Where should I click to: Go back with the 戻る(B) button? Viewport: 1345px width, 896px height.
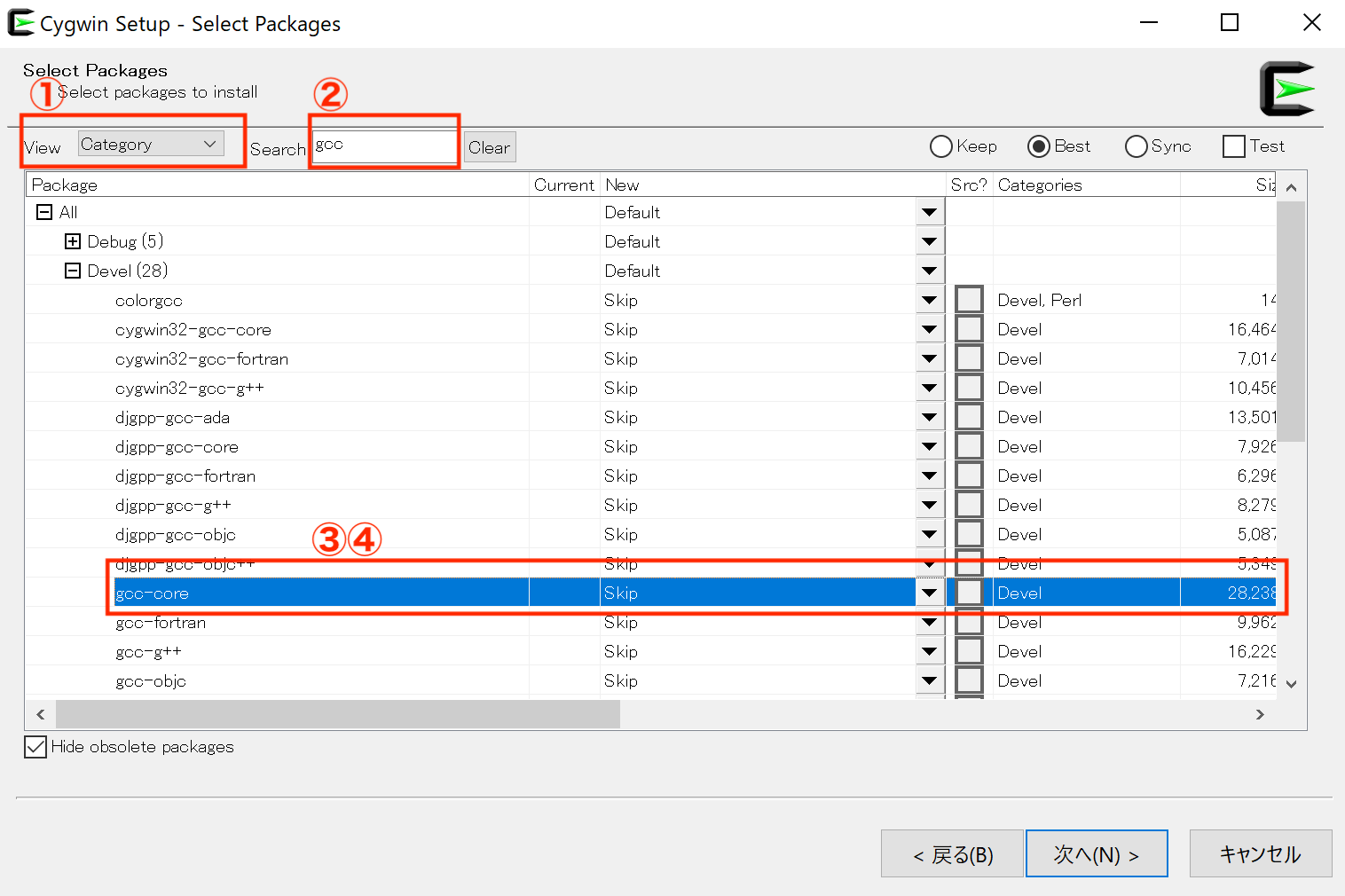coord(952,853)
